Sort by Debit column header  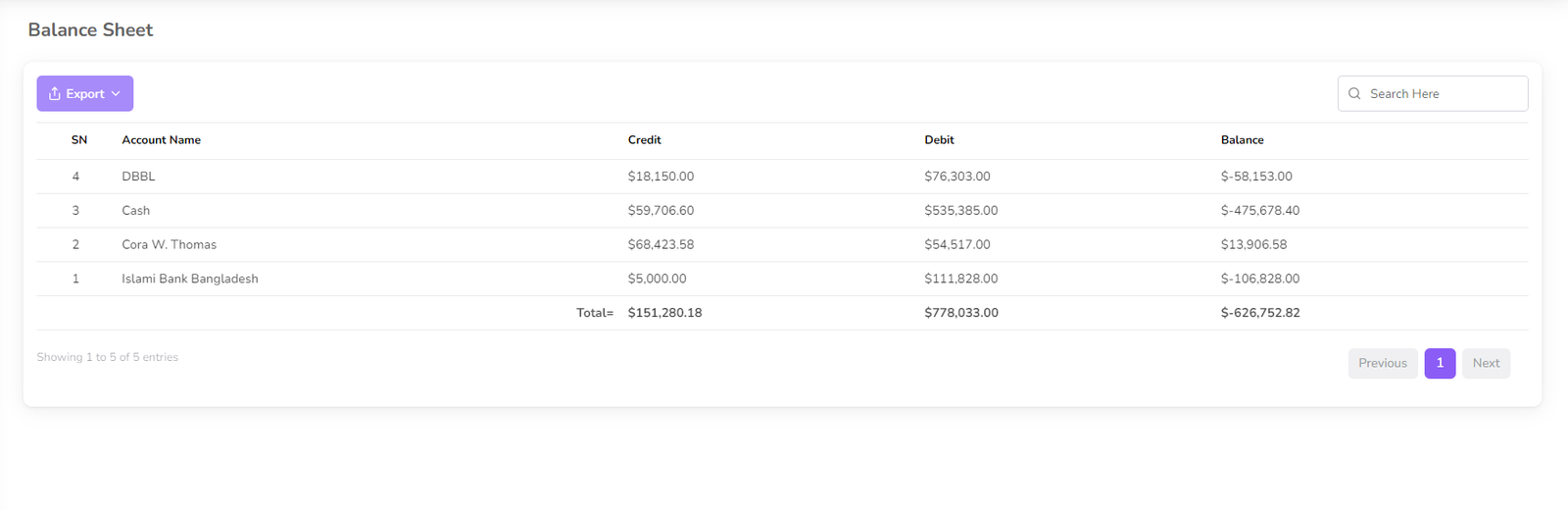click(939, 140)
